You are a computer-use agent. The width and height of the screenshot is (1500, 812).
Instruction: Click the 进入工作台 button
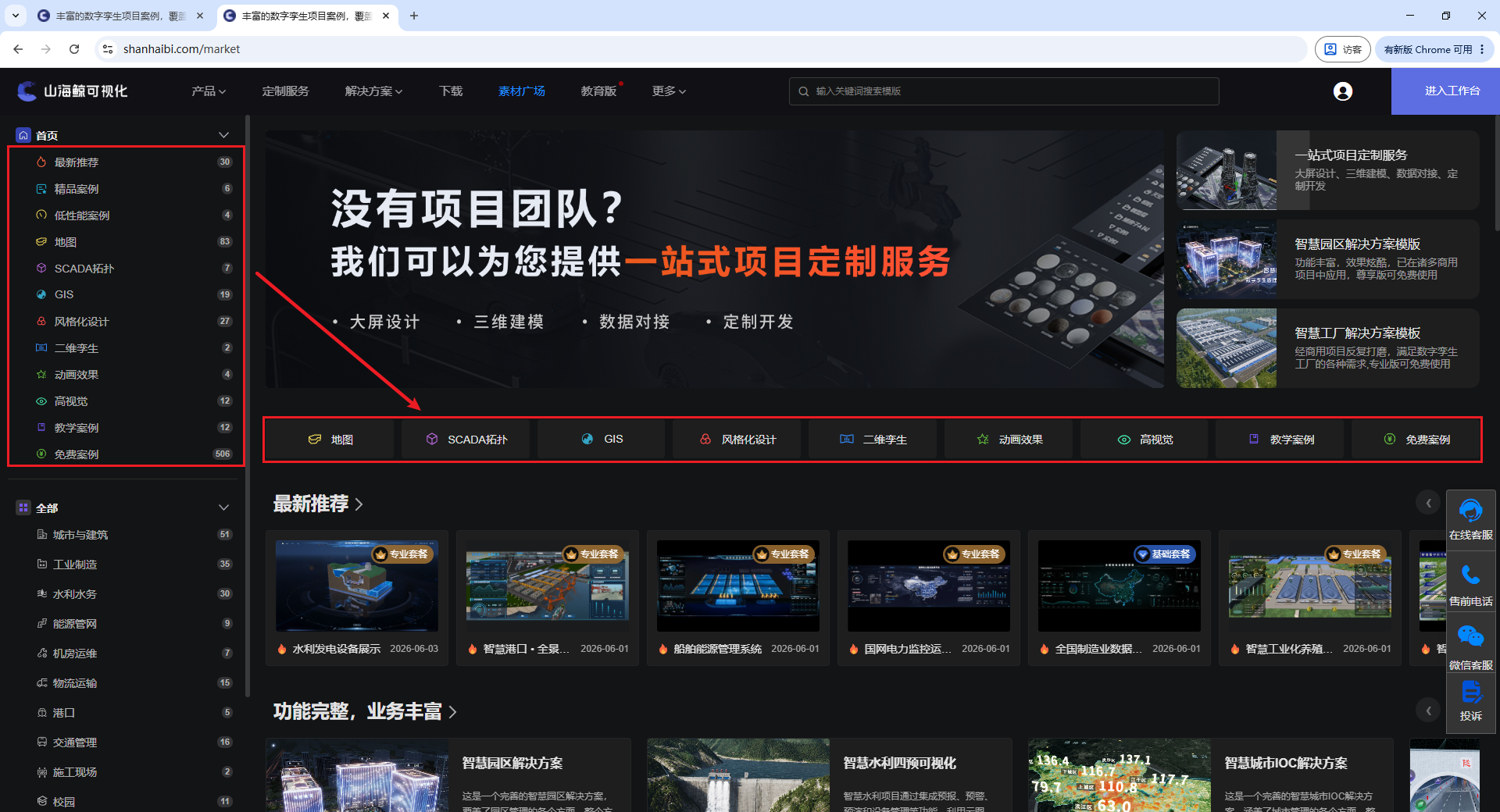[x=1445, y=91]
